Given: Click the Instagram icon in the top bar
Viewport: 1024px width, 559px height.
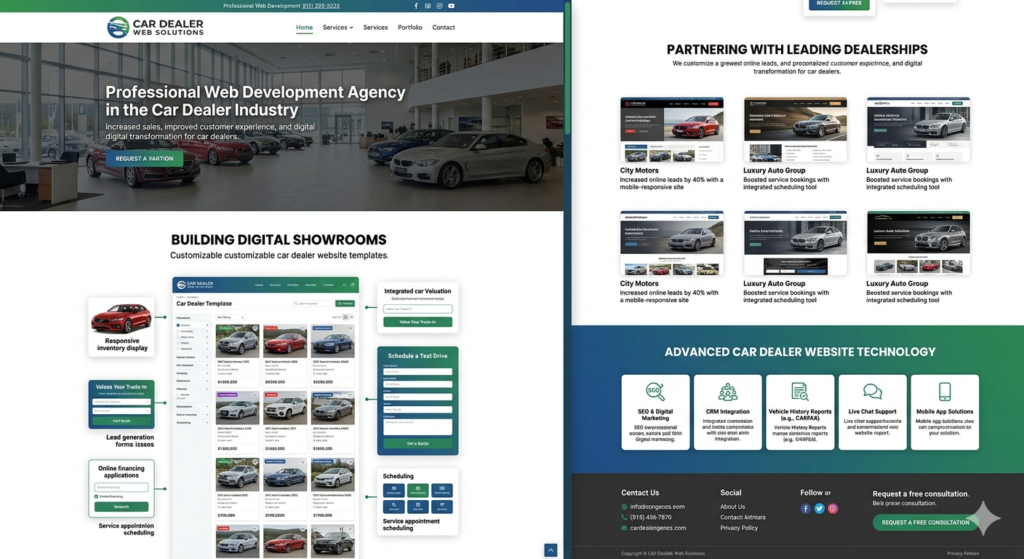Looking at the screenshot, I should point(439,6).
